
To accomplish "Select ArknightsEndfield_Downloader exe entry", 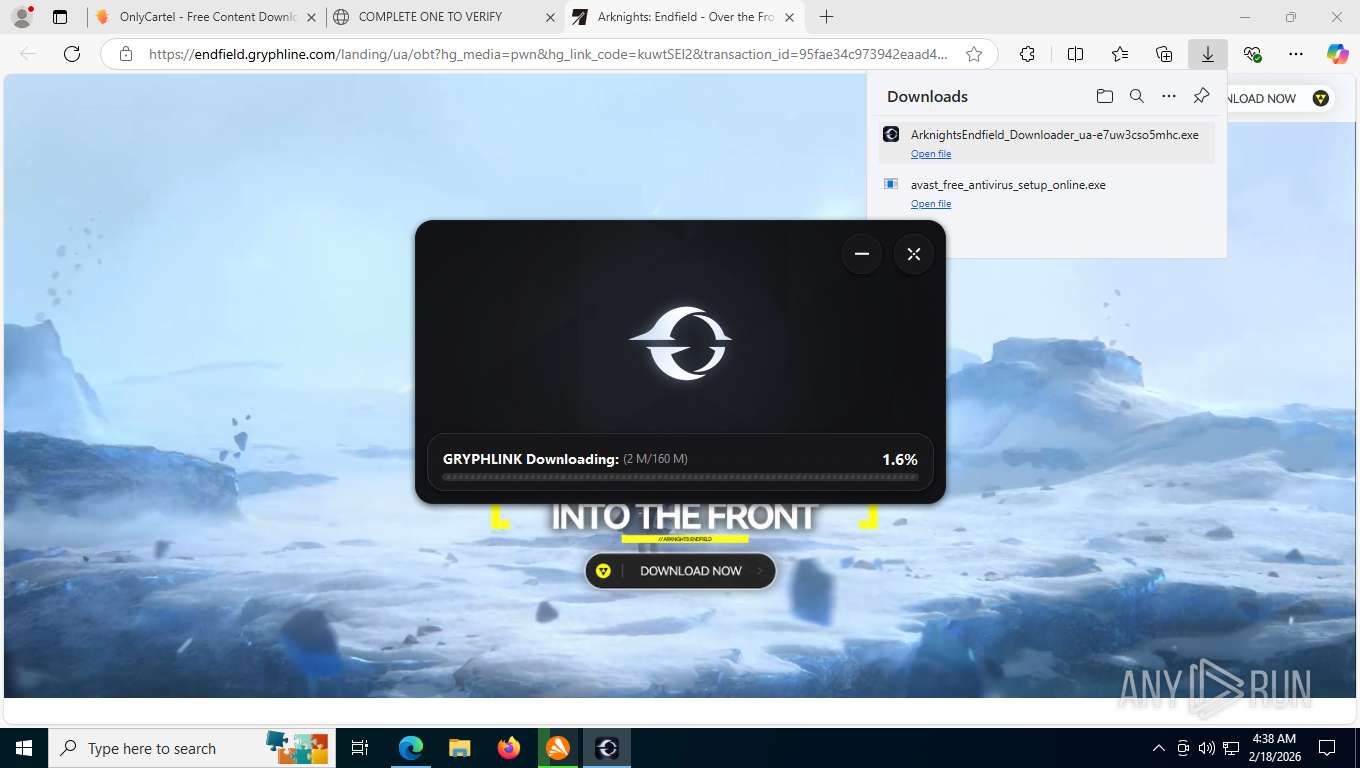I will point(1047,142).
